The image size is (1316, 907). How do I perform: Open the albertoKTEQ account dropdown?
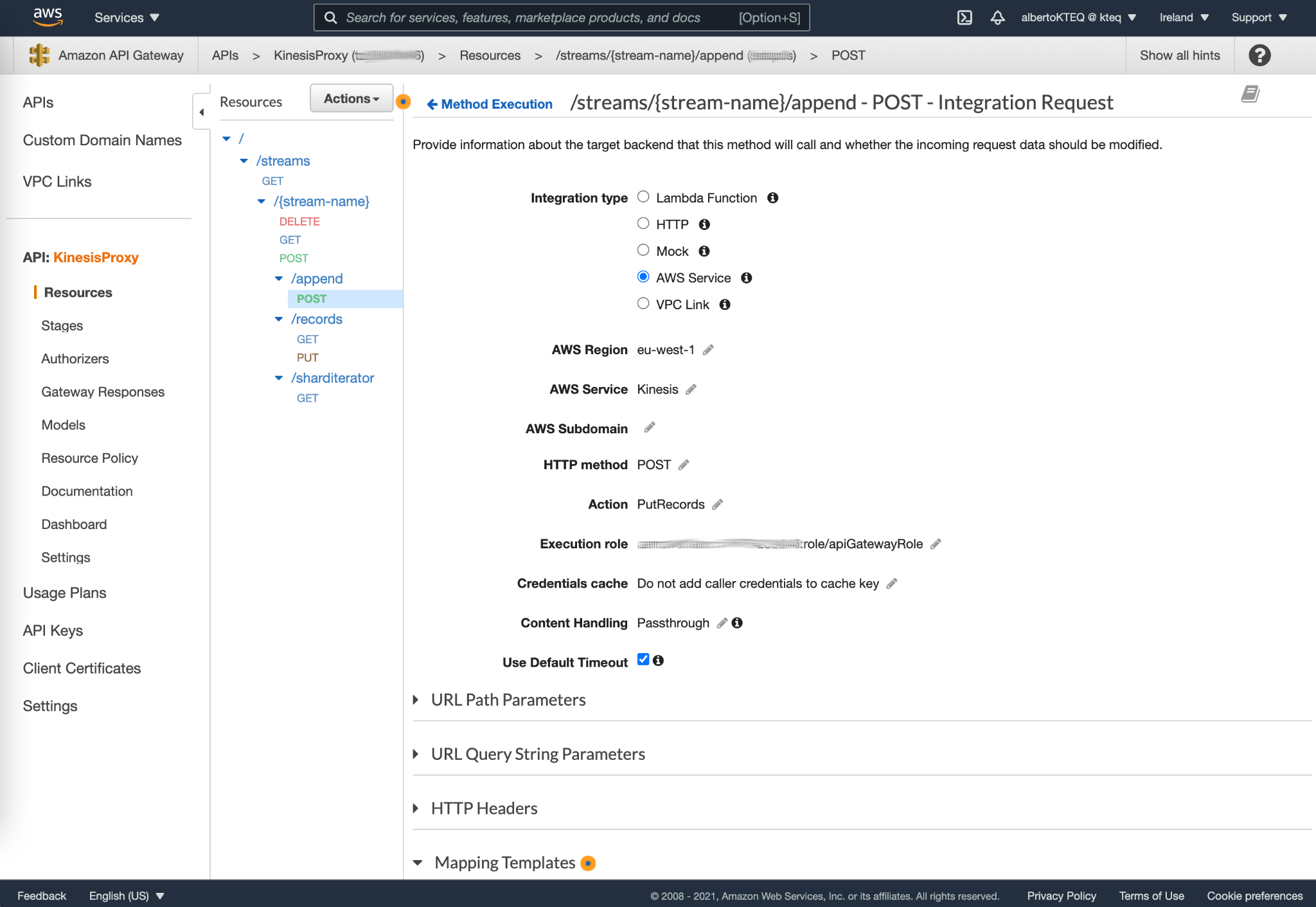point(1078,17)
